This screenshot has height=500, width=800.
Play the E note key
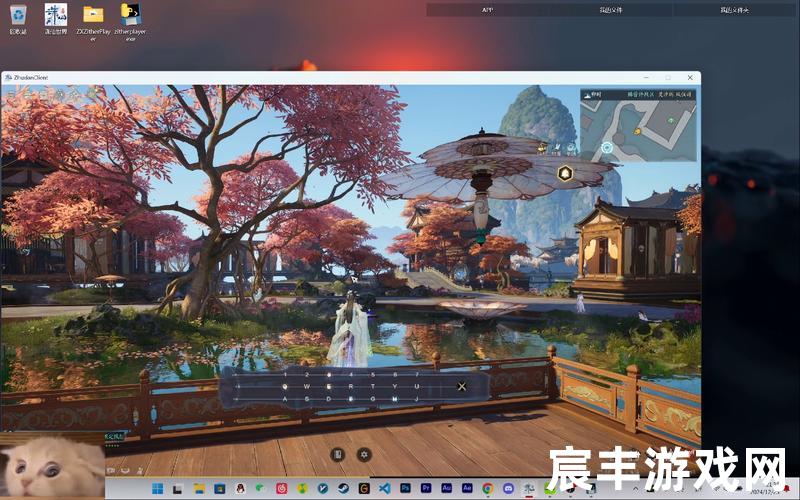329,387
